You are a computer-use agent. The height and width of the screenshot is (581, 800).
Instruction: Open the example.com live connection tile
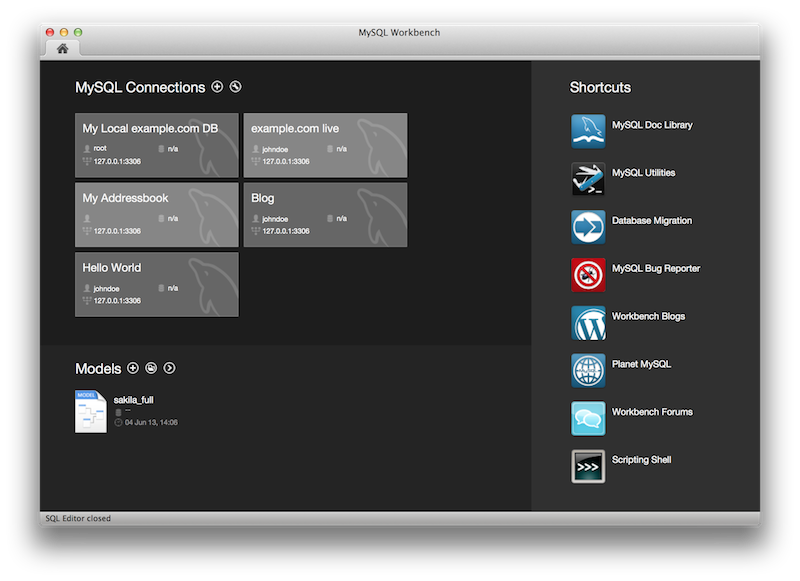pyautogui.click(x=325, y=145)
